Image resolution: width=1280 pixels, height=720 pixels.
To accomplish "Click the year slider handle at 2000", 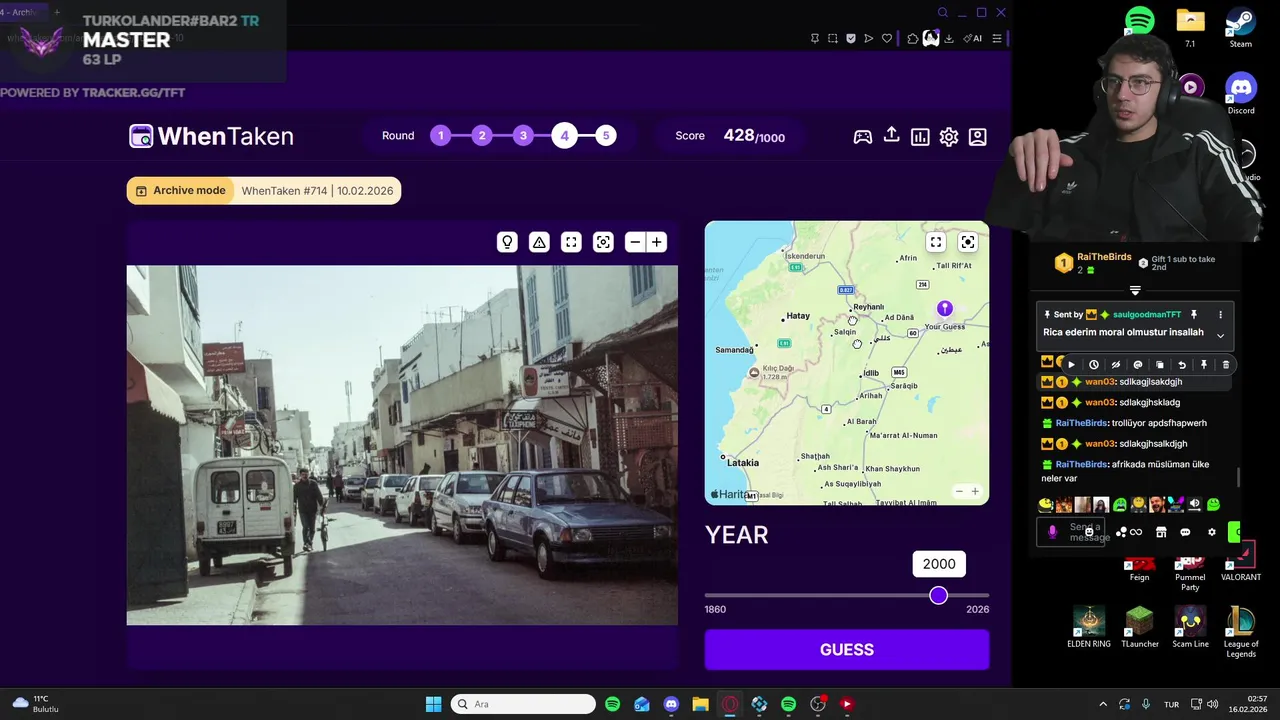I will click(938, 595).
